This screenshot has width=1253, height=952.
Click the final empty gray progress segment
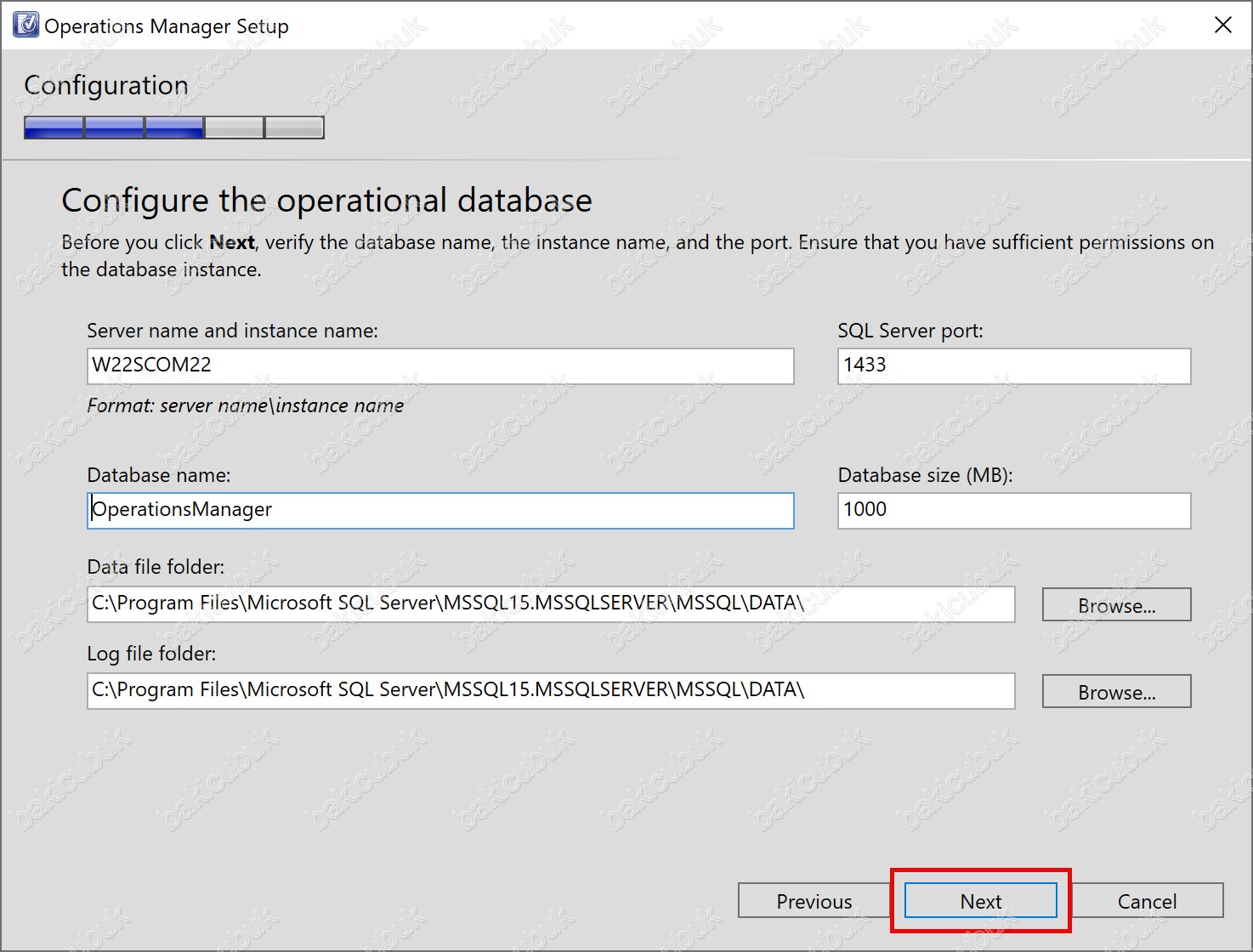(294, 127)
